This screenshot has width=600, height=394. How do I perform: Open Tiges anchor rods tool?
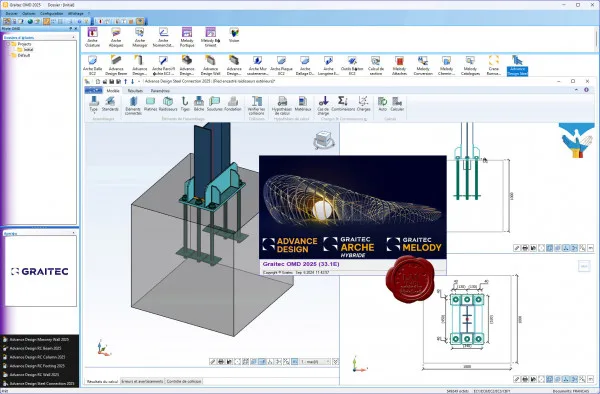point(185,104)
